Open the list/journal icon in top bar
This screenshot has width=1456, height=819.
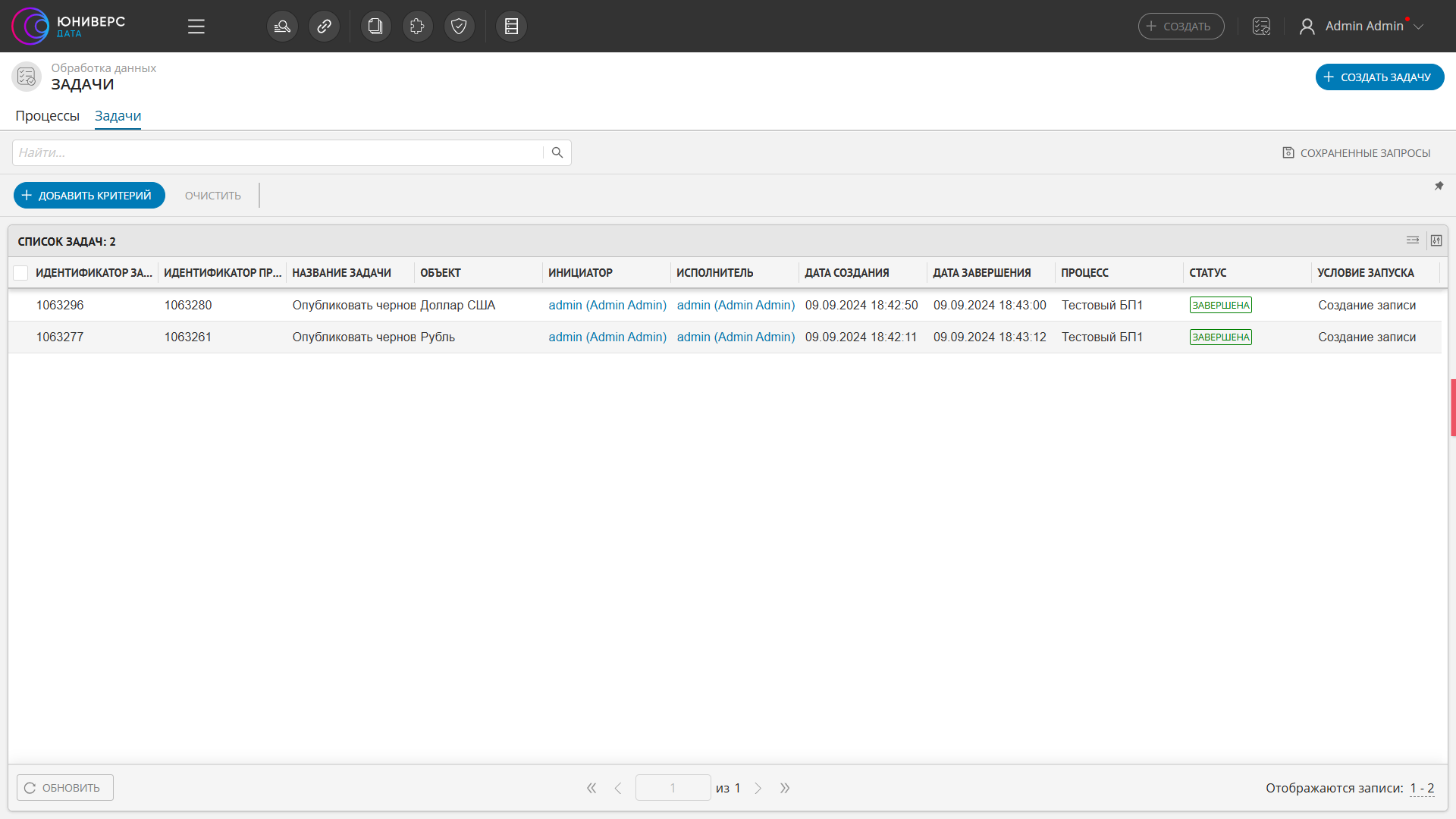point(511,27)
